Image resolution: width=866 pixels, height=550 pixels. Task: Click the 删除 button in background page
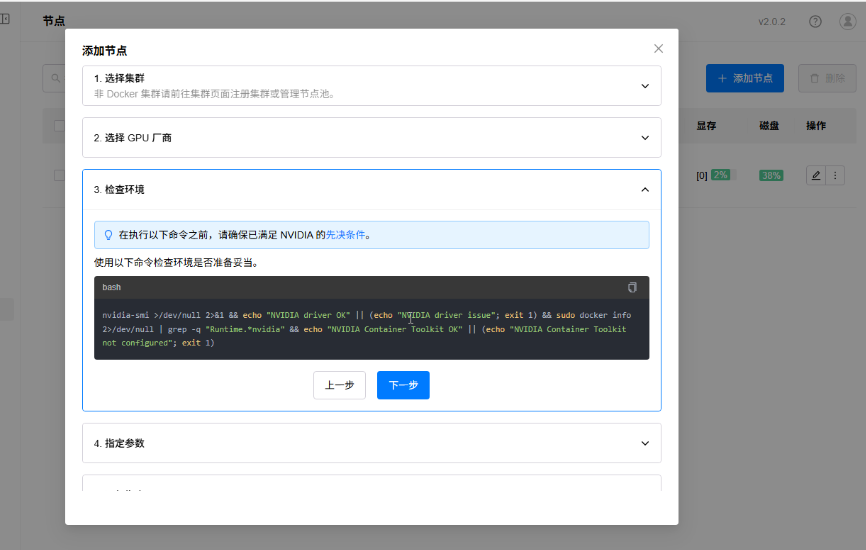(x=827, y=78)
